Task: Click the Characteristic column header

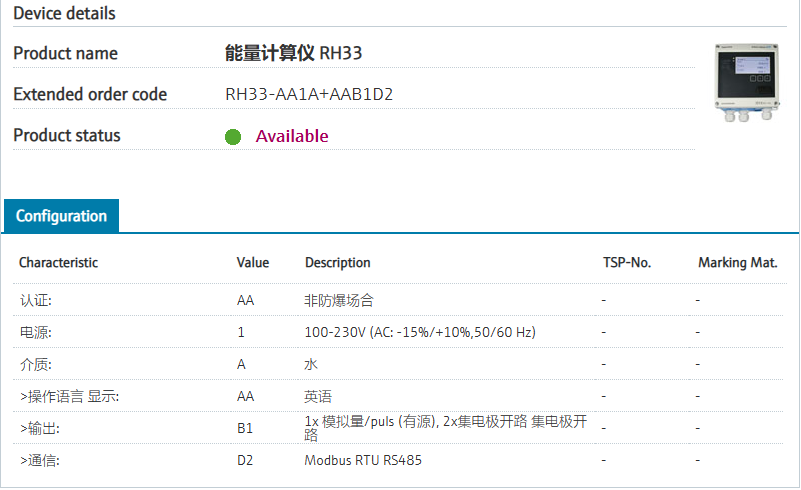Action: 59,263
